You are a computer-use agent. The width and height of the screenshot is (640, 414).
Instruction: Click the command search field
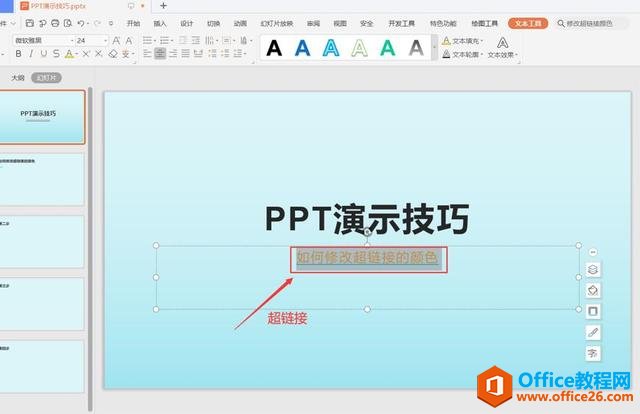pyautogui.click(x=592, y=24)
